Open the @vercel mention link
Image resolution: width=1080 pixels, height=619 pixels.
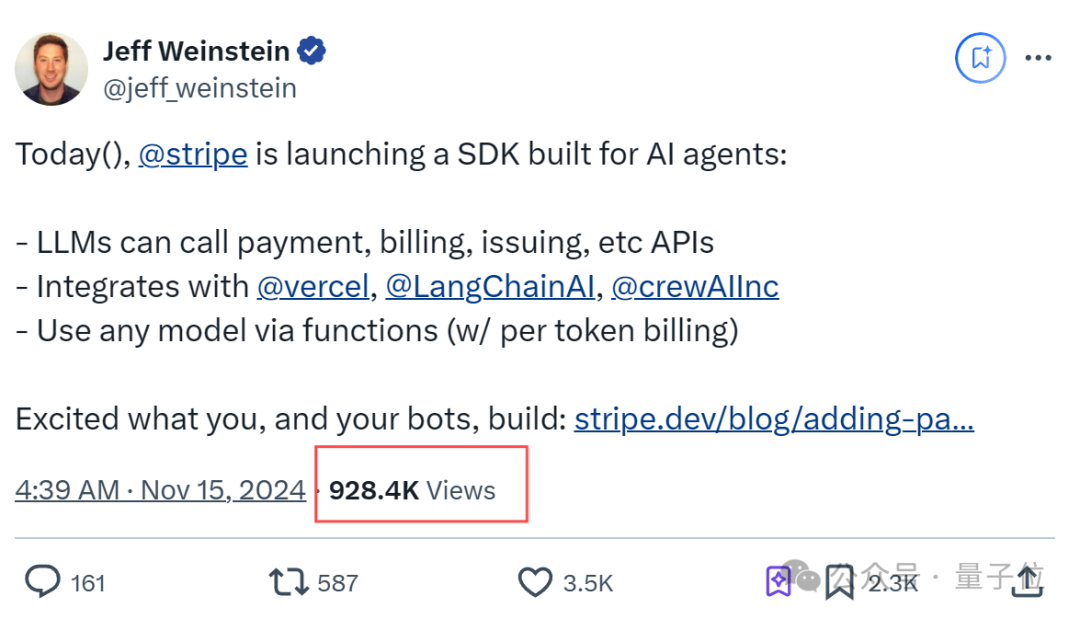coord(313,286)
